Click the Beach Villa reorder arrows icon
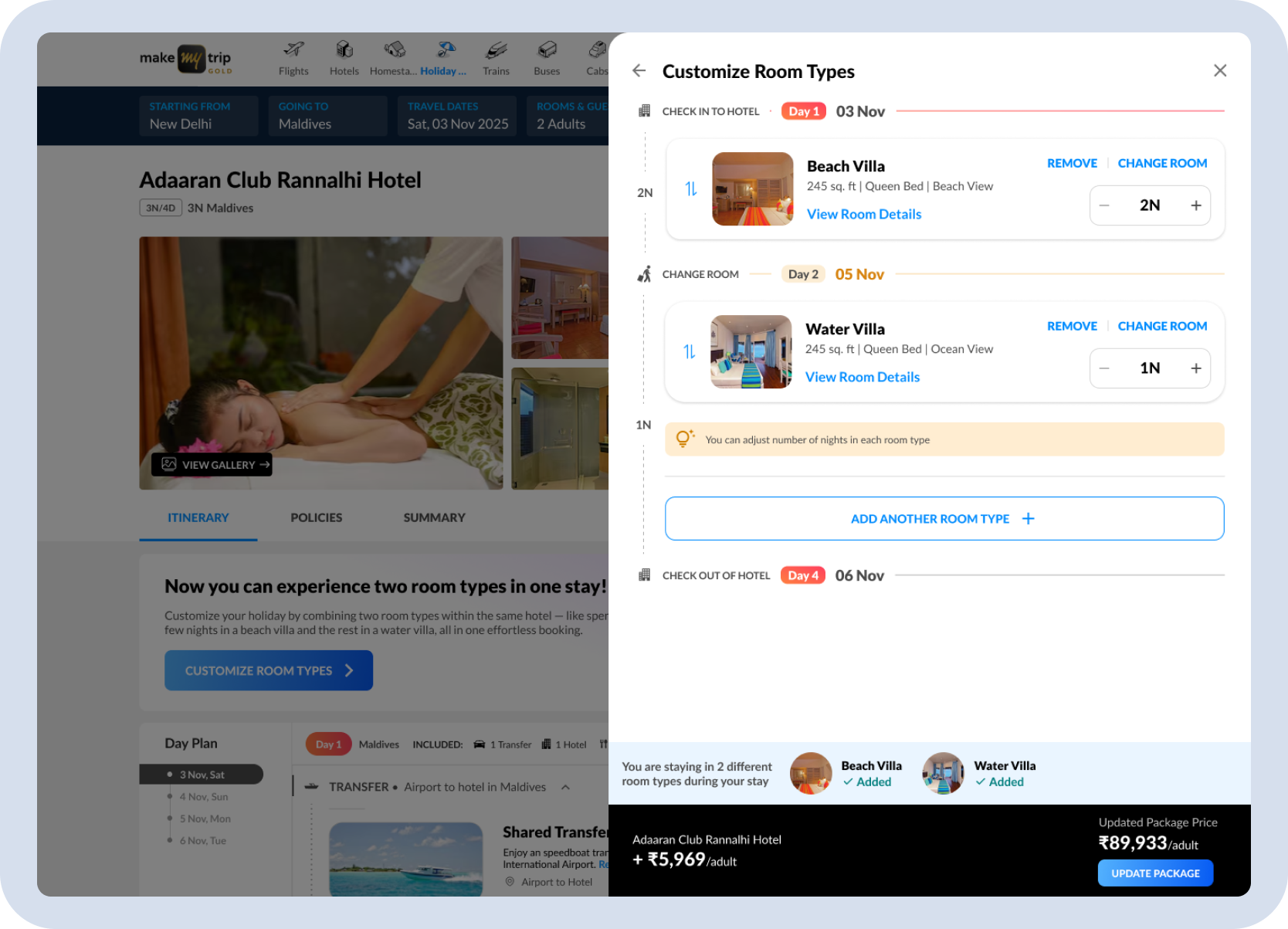This screenshot has height=929, width=1288. [691, 189]
